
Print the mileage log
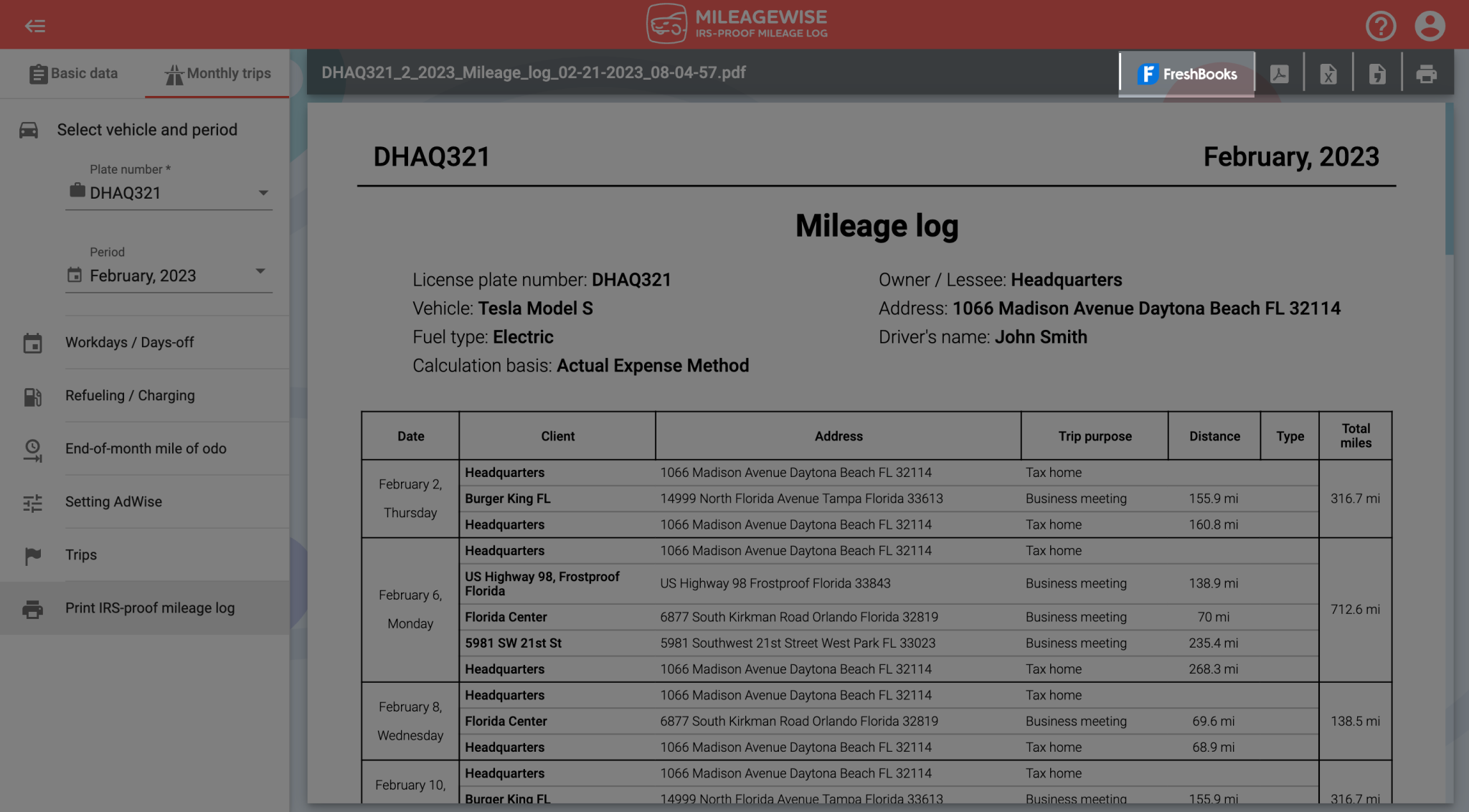point(1427,72)
